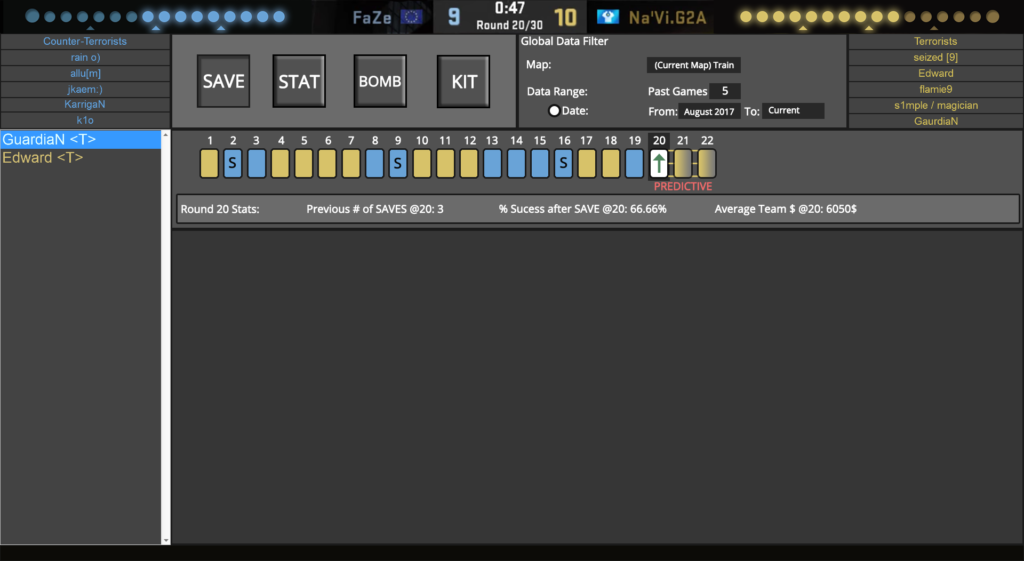Viewport: 1024px width, 561px height.
Task: Click the FaZe score 9
Action: (x=454, y=17)
